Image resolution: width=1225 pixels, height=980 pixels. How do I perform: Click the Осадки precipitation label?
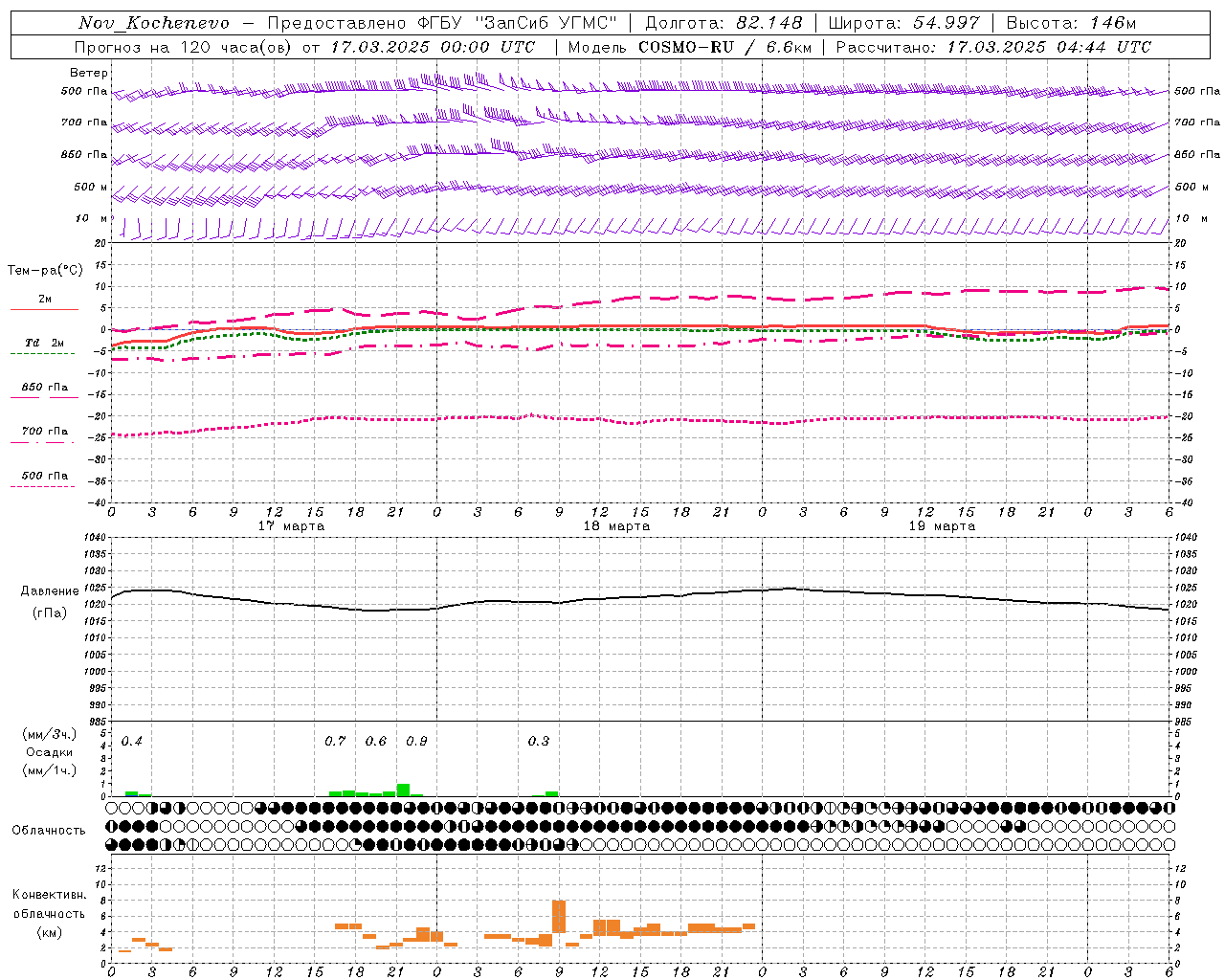coord(50,752)
